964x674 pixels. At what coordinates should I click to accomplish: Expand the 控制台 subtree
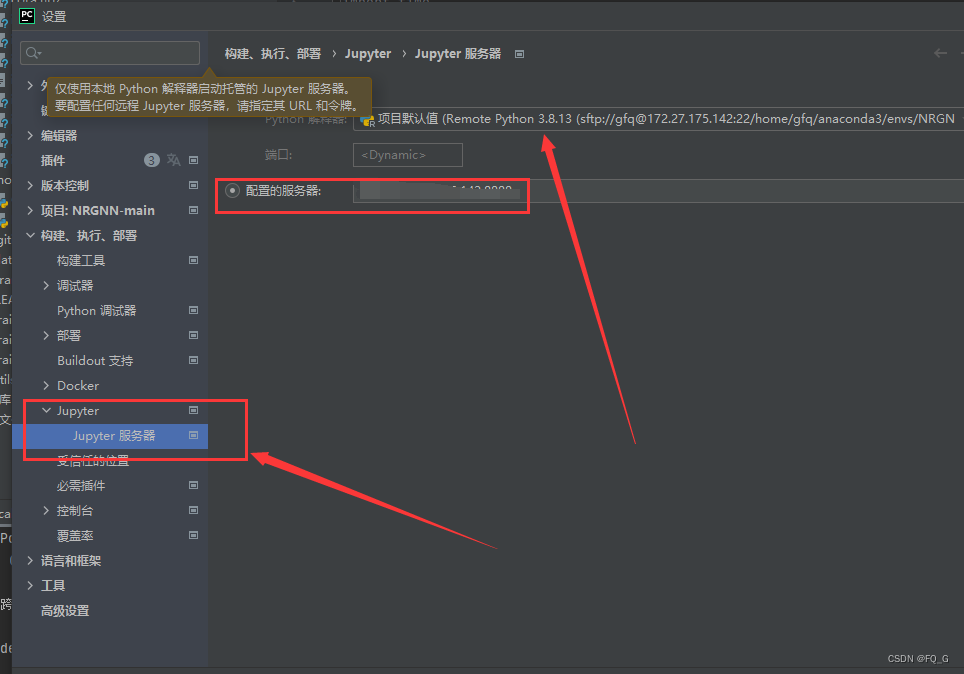pos(46,510)
